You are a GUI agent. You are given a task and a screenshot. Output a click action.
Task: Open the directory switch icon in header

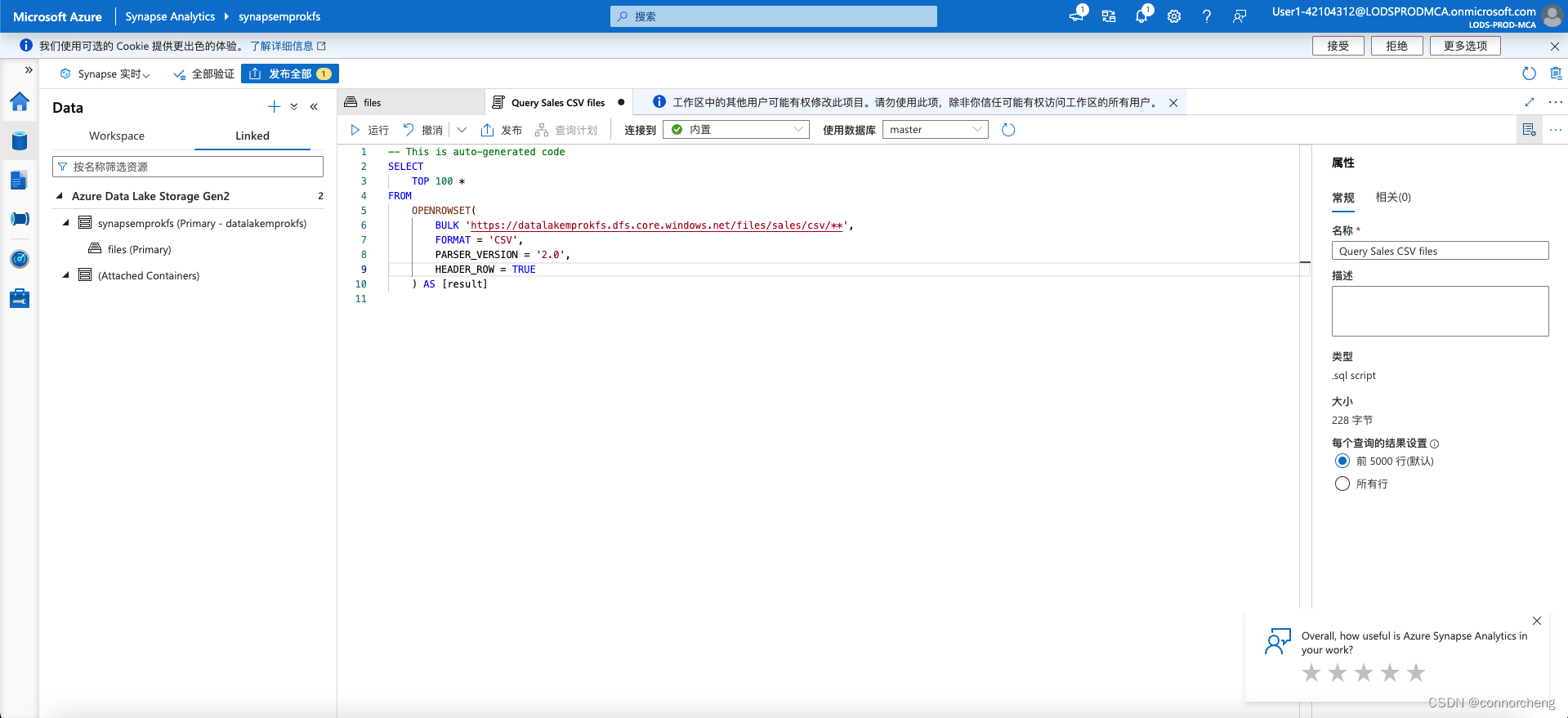(x=1109, y=16)
